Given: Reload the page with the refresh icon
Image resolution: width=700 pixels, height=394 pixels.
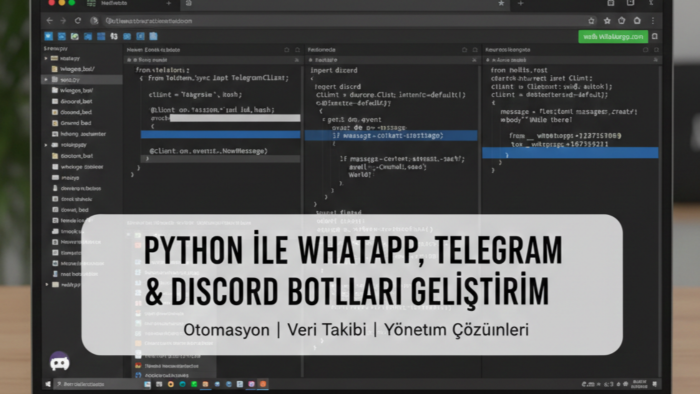Looking at the screenshot, I should [x=78, y=21].
